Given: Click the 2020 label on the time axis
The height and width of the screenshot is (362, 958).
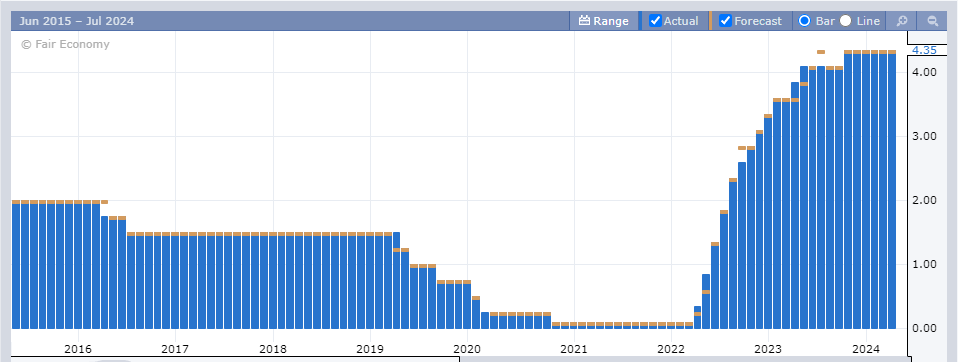Looking at the screenshot, I should click(467, 349).
